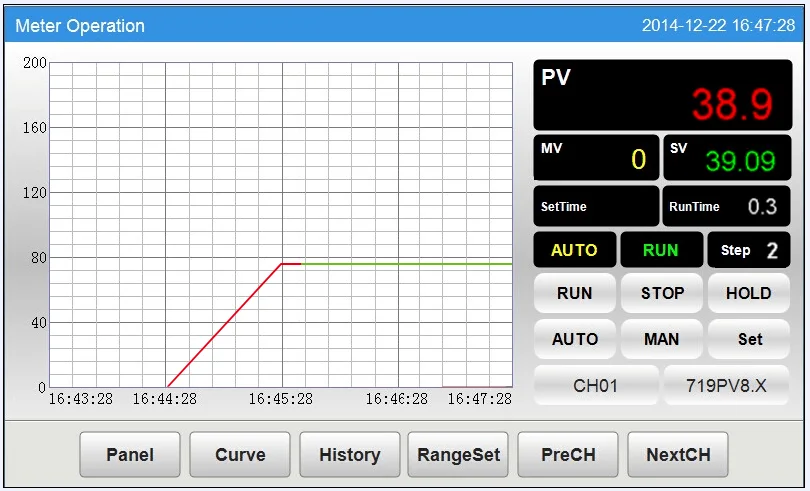Screen dimensions: 810x491
Task: Click the 160 y-axis label
Action: 35,128
